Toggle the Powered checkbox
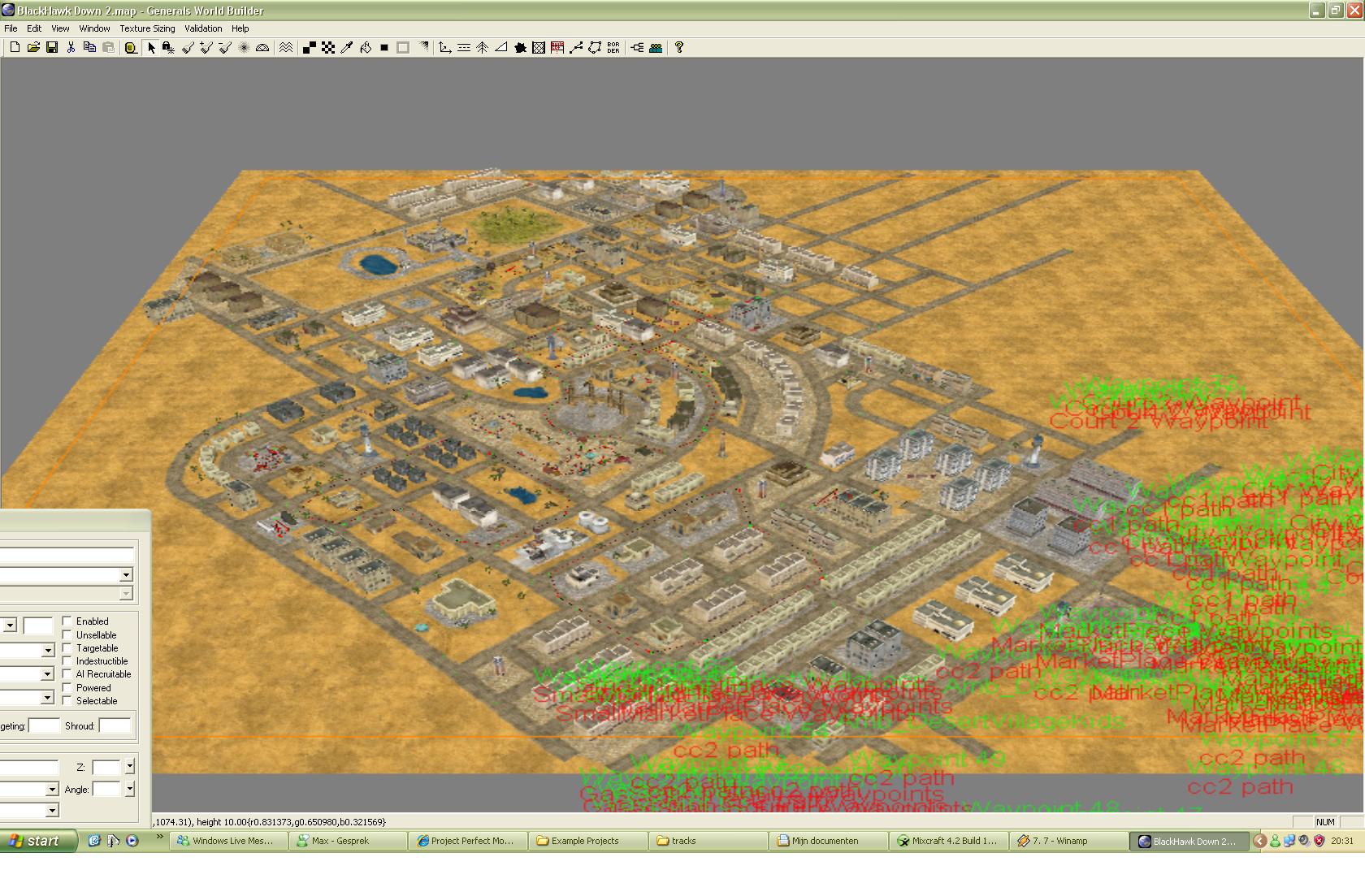This screenshot has width=1365, height=896. tap(67, 687)
